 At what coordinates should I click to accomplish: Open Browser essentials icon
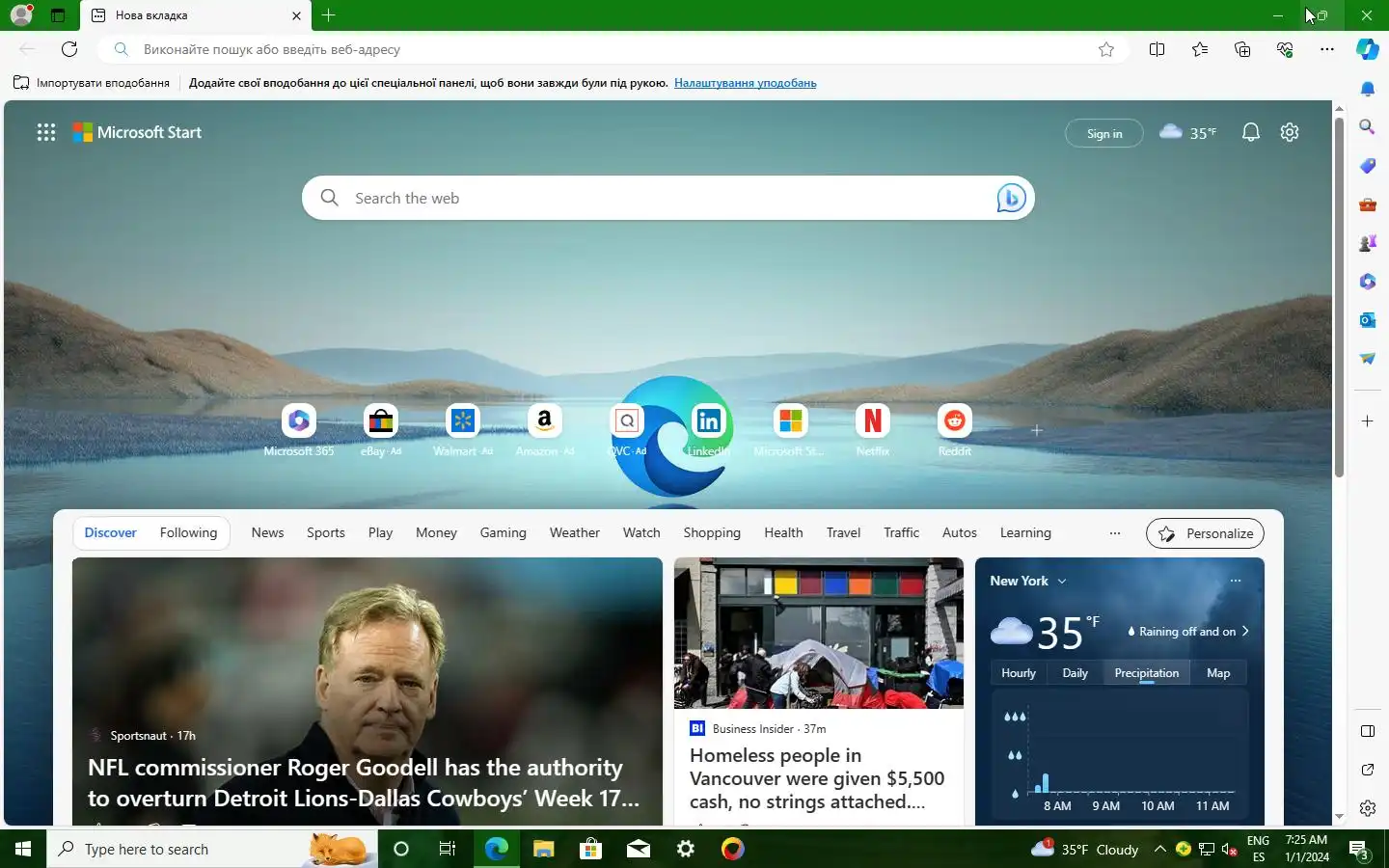1285,49
